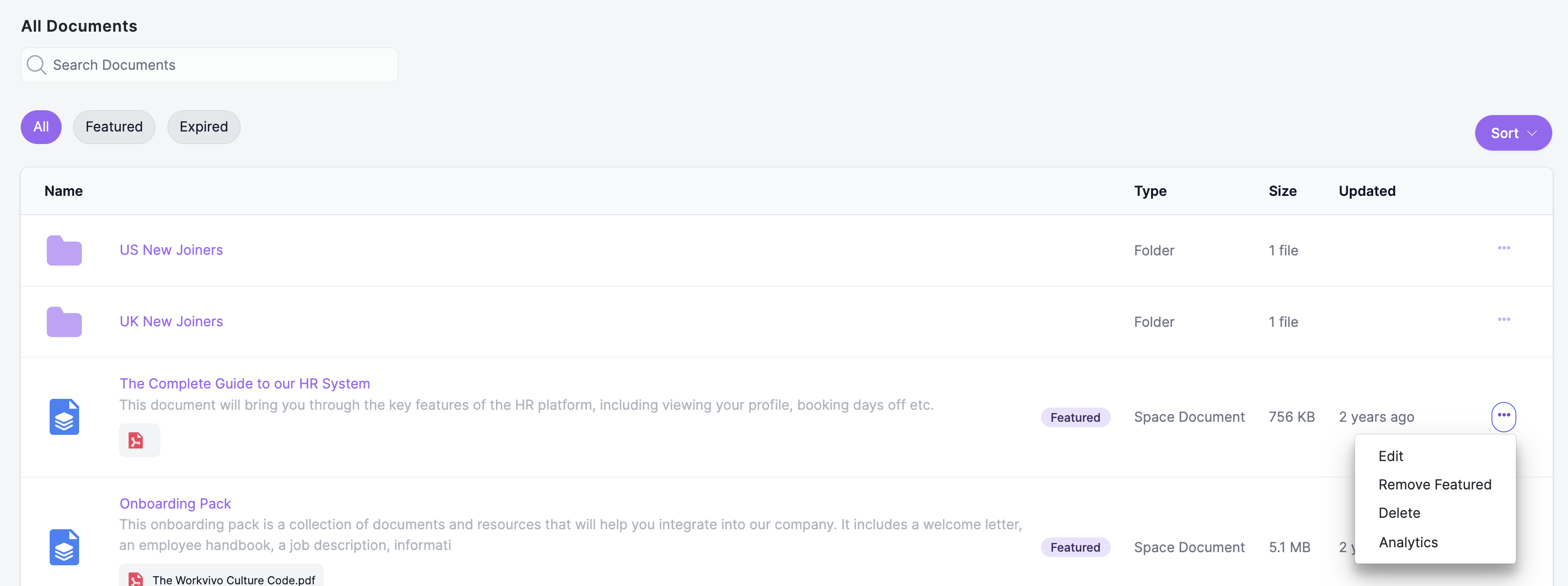Click the Size column header
The height and width of the screenshot is (586, 1568).
(x=1282, y=191)
